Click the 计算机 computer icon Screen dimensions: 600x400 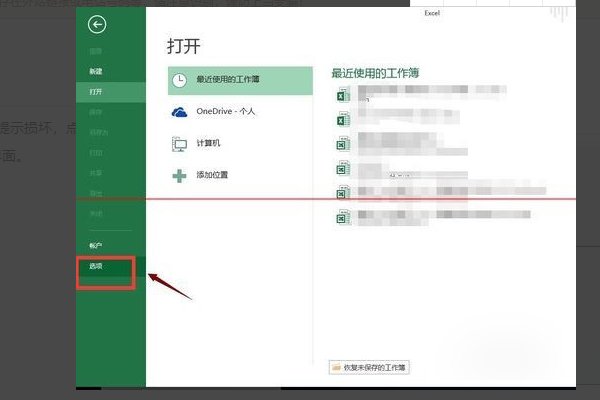(179, 144)
